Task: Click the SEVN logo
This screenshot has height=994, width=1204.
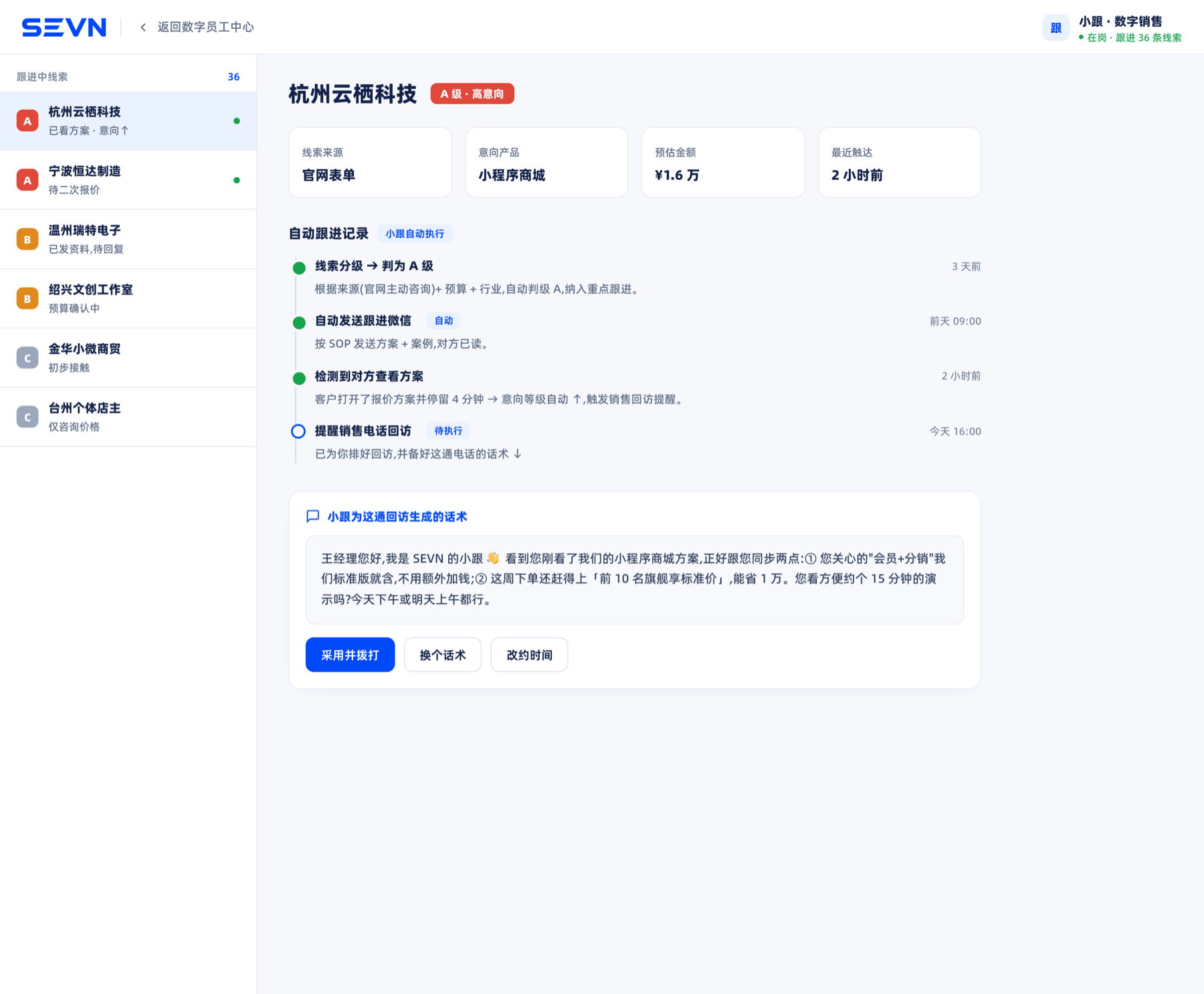Action: click(64, 27)
